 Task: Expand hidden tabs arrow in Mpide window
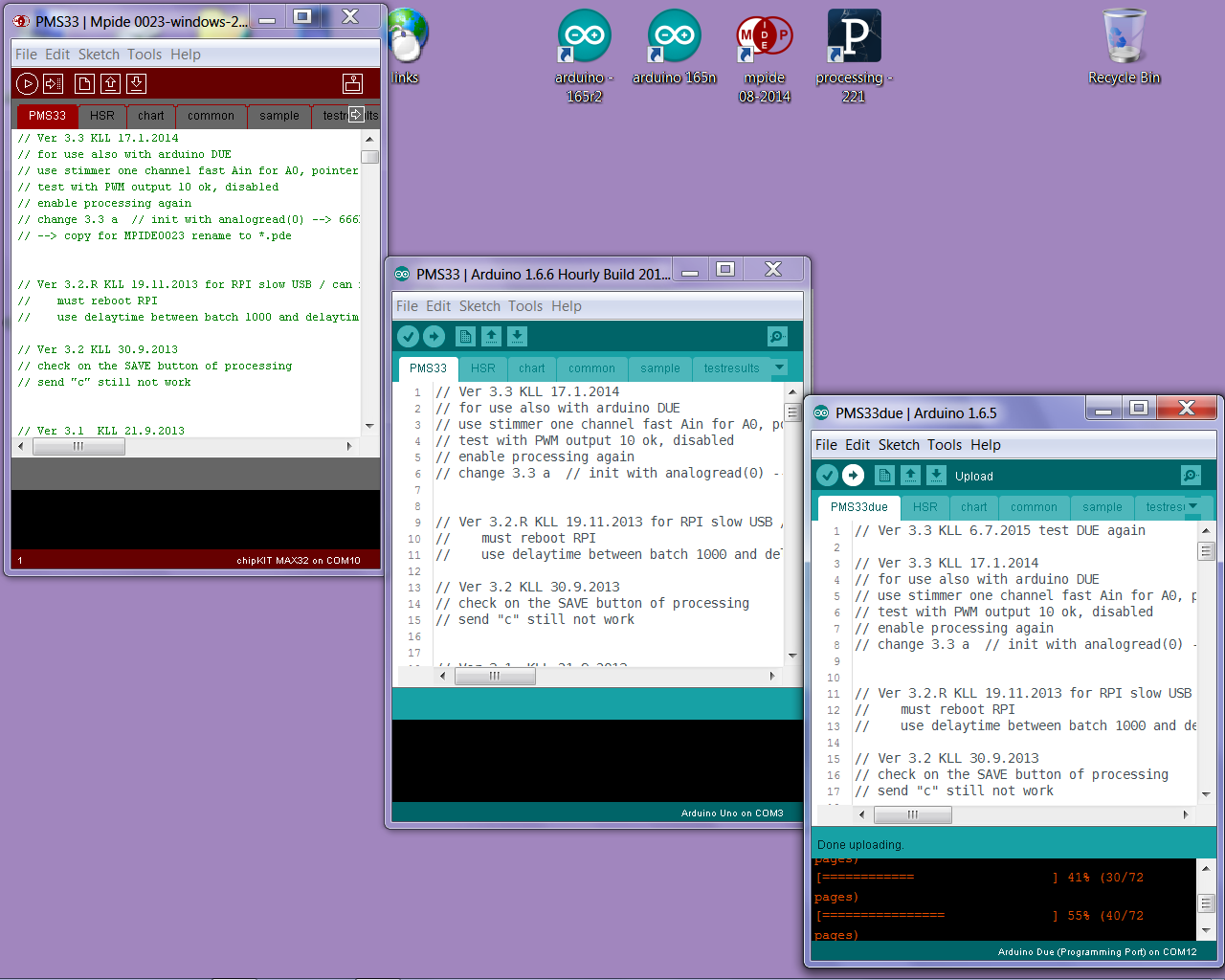click(x=356, y=115)
